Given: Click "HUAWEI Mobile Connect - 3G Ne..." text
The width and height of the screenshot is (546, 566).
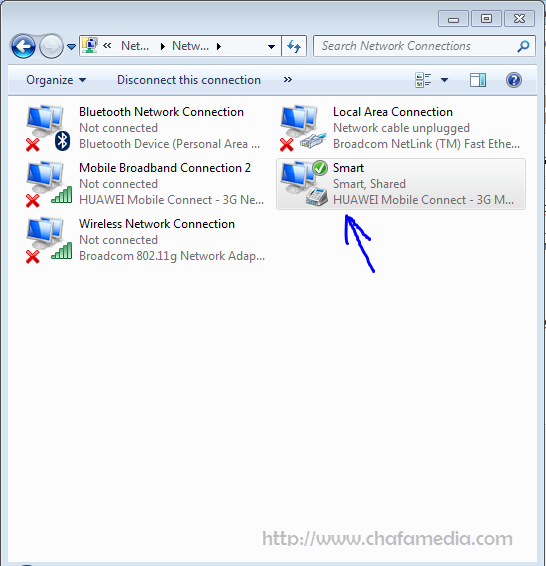Looking at the screenshot, I should point(171,200).
